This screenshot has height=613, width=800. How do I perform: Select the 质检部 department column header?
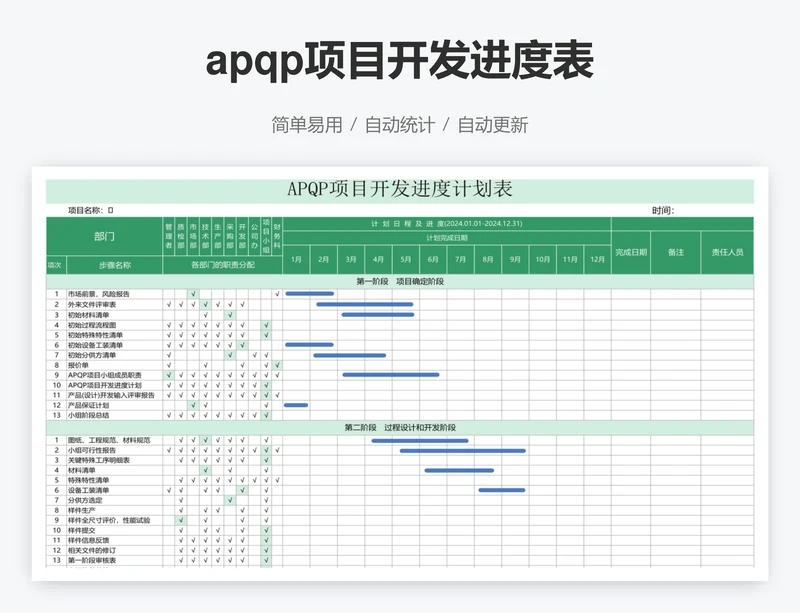click(181, 236)
